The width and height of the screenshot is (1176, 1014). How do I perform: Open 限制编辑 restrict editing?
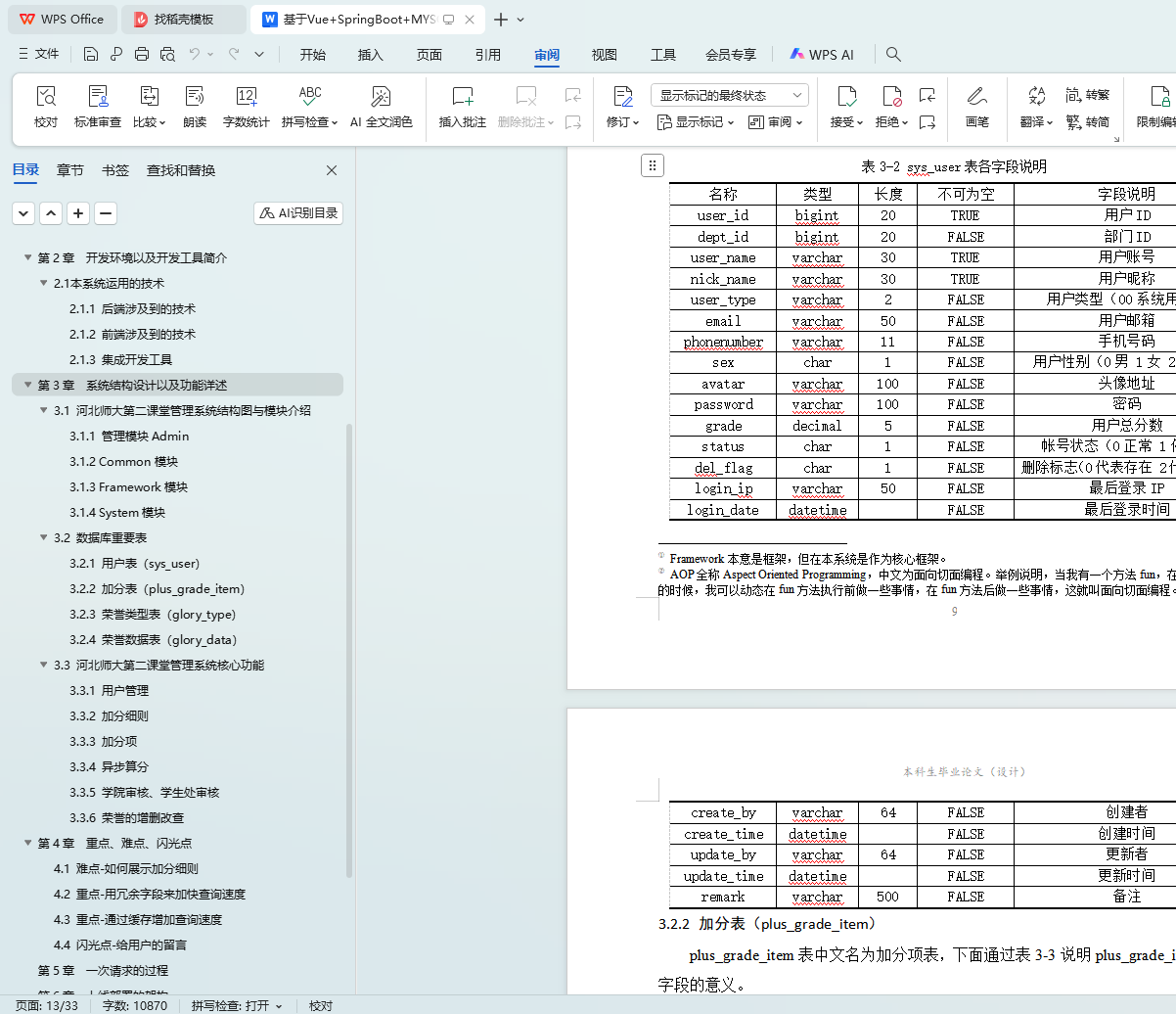(x=1155, y=107)
